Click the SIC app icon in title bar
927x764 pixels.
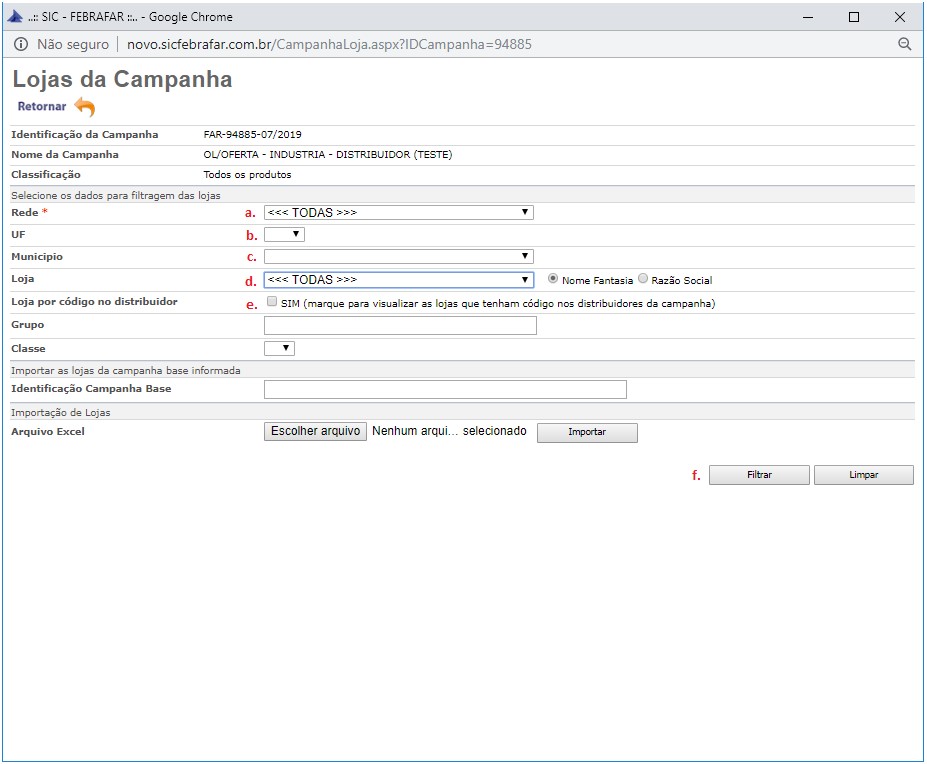pyautogui.click(x=15, y=17)
